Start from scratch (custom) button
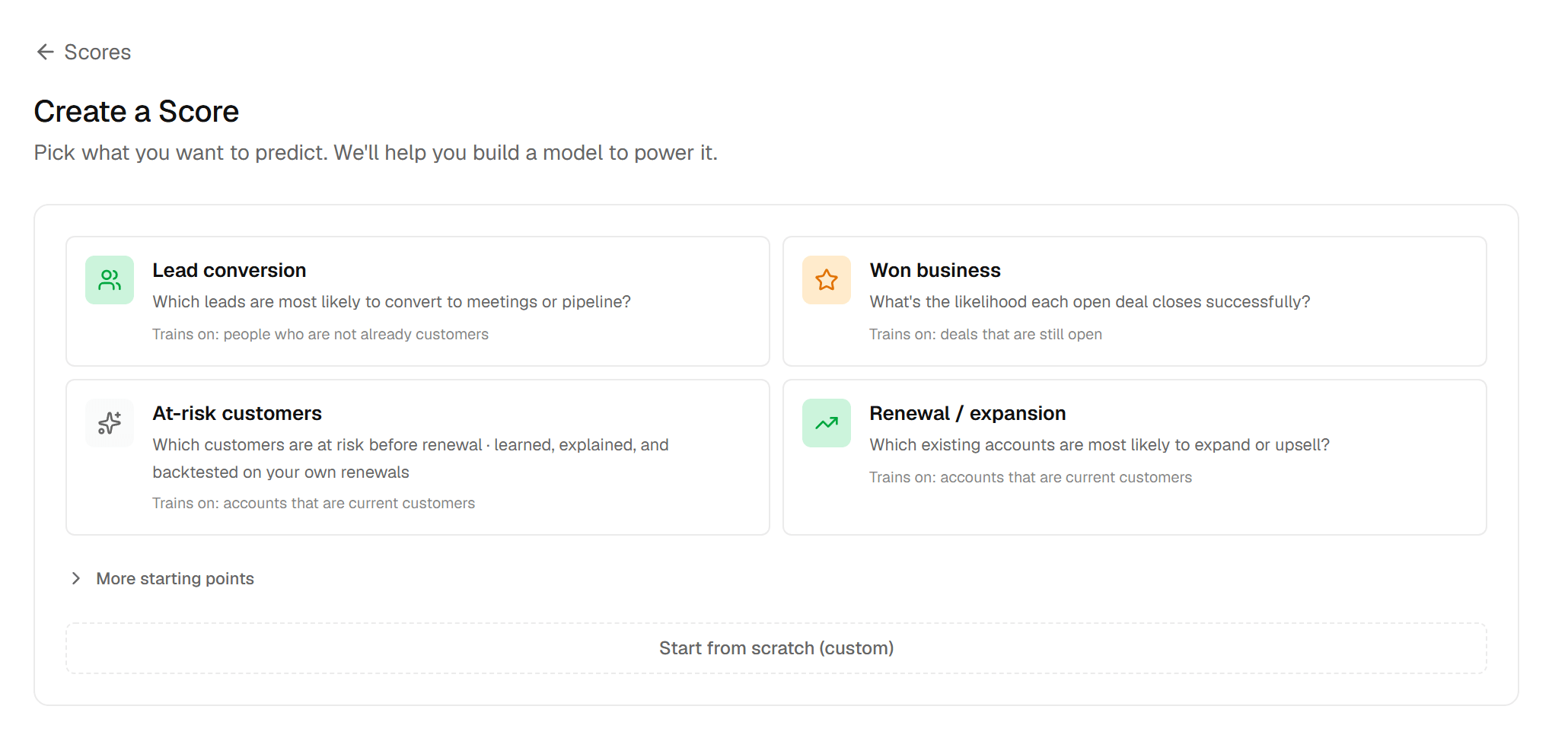Screen dimensions: 1568x738 (776, 648)
